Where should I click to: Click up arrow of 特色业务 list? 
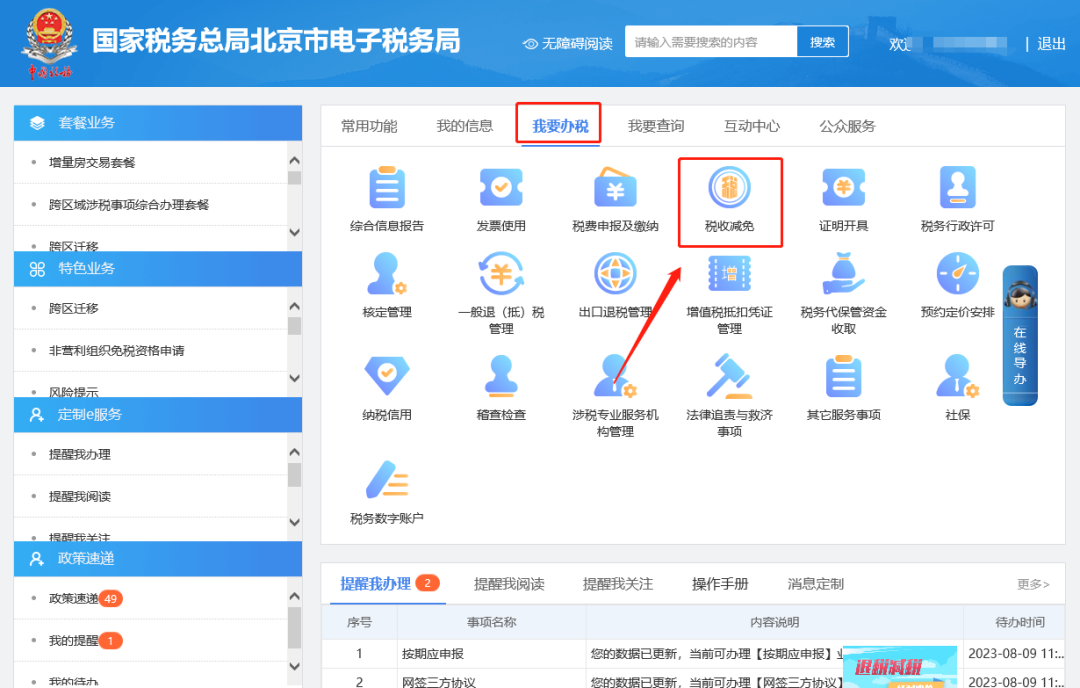(295, 306)
